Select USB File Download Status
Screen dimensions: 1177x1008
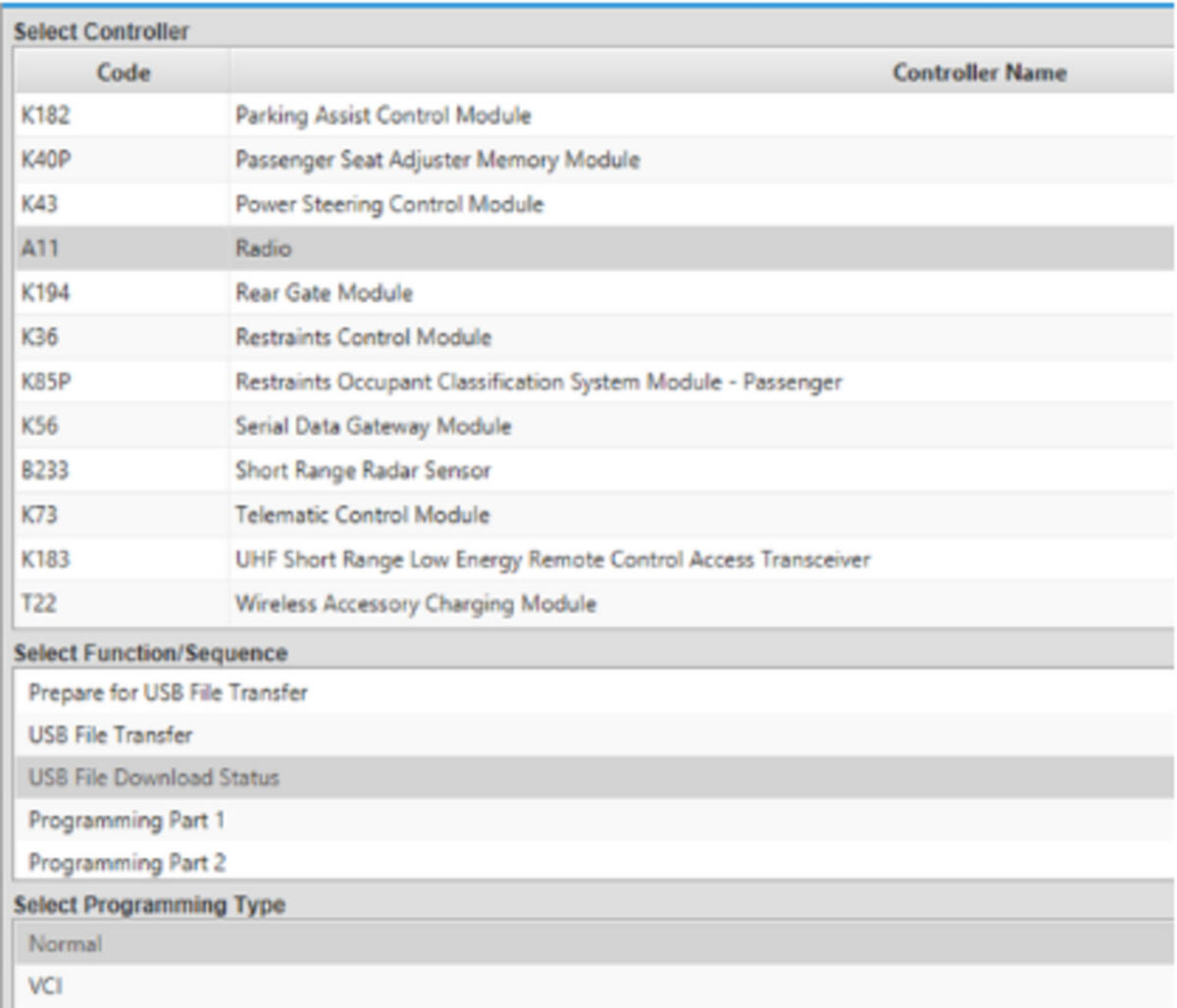[x=595, y=778]
